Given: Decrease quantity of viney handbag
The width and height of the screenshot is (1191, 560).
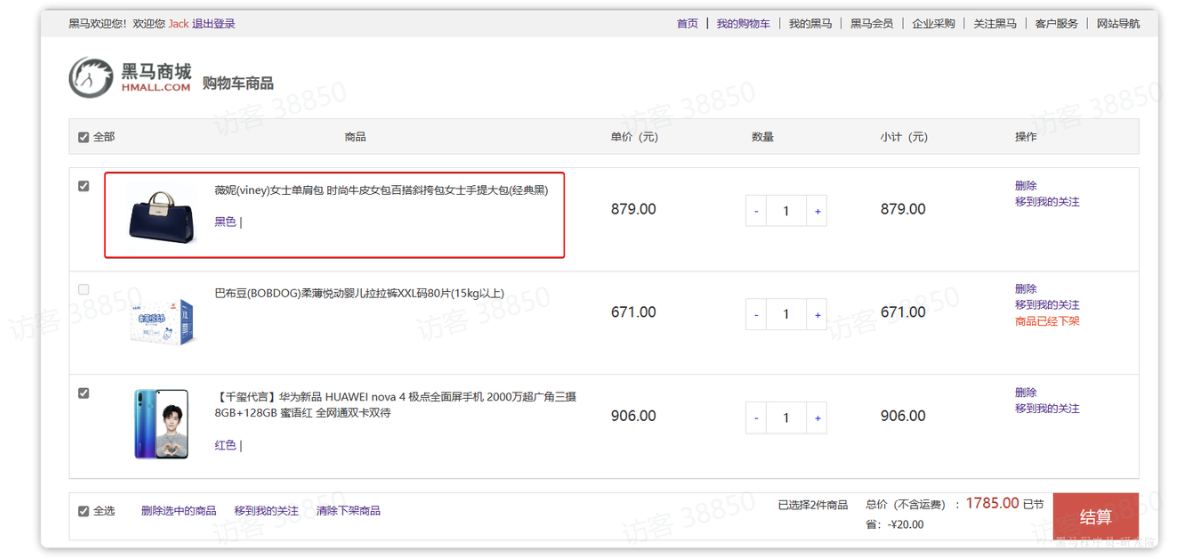Looking at the screenshot, I should point(756,211).
